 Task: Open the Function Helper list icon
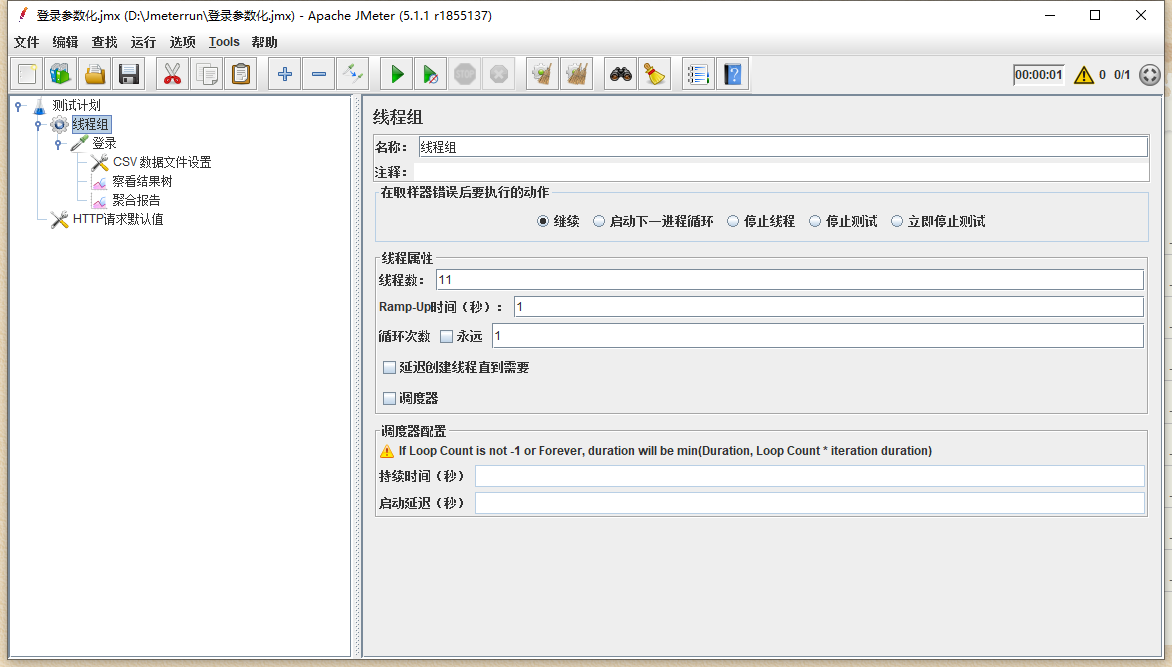(698, 74)
